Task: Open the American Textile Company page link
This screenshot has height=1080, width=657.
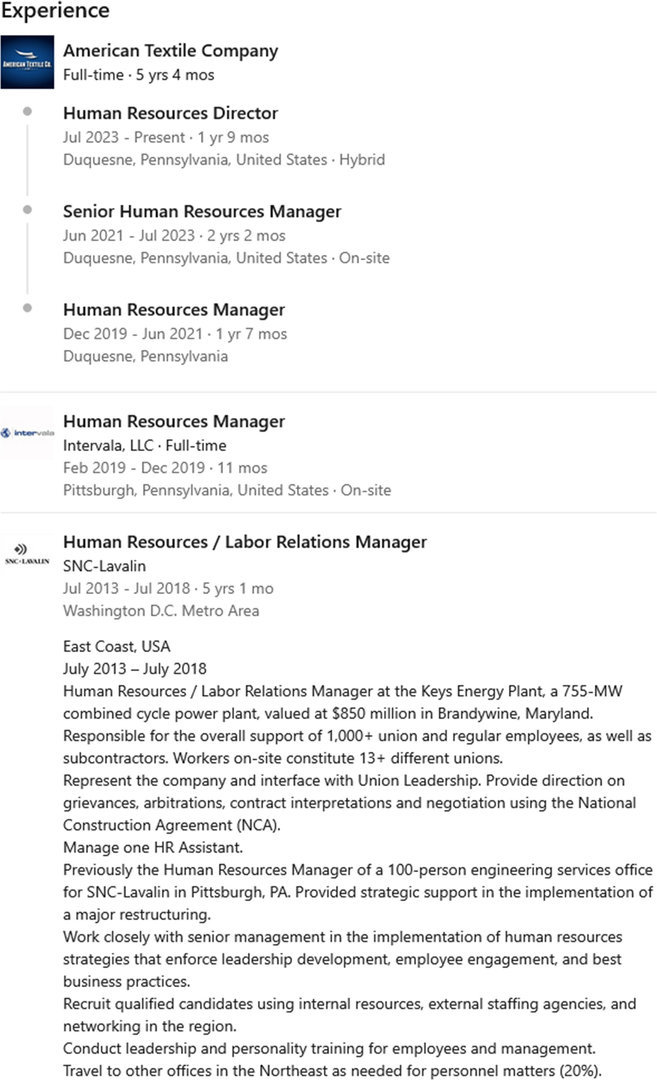Action: [x=170, y=51]
